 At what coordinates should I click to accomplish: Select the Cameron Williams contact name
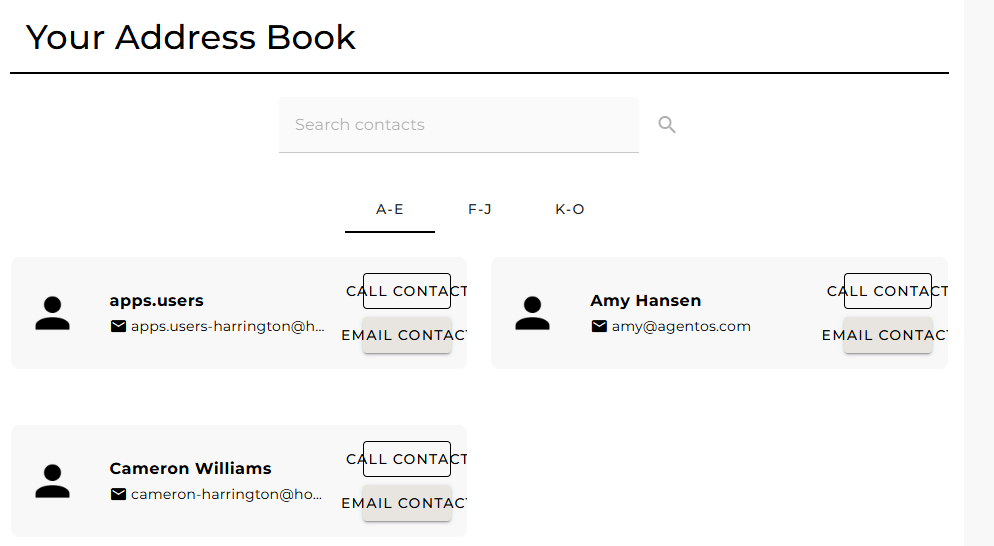[x=190, y=468]
